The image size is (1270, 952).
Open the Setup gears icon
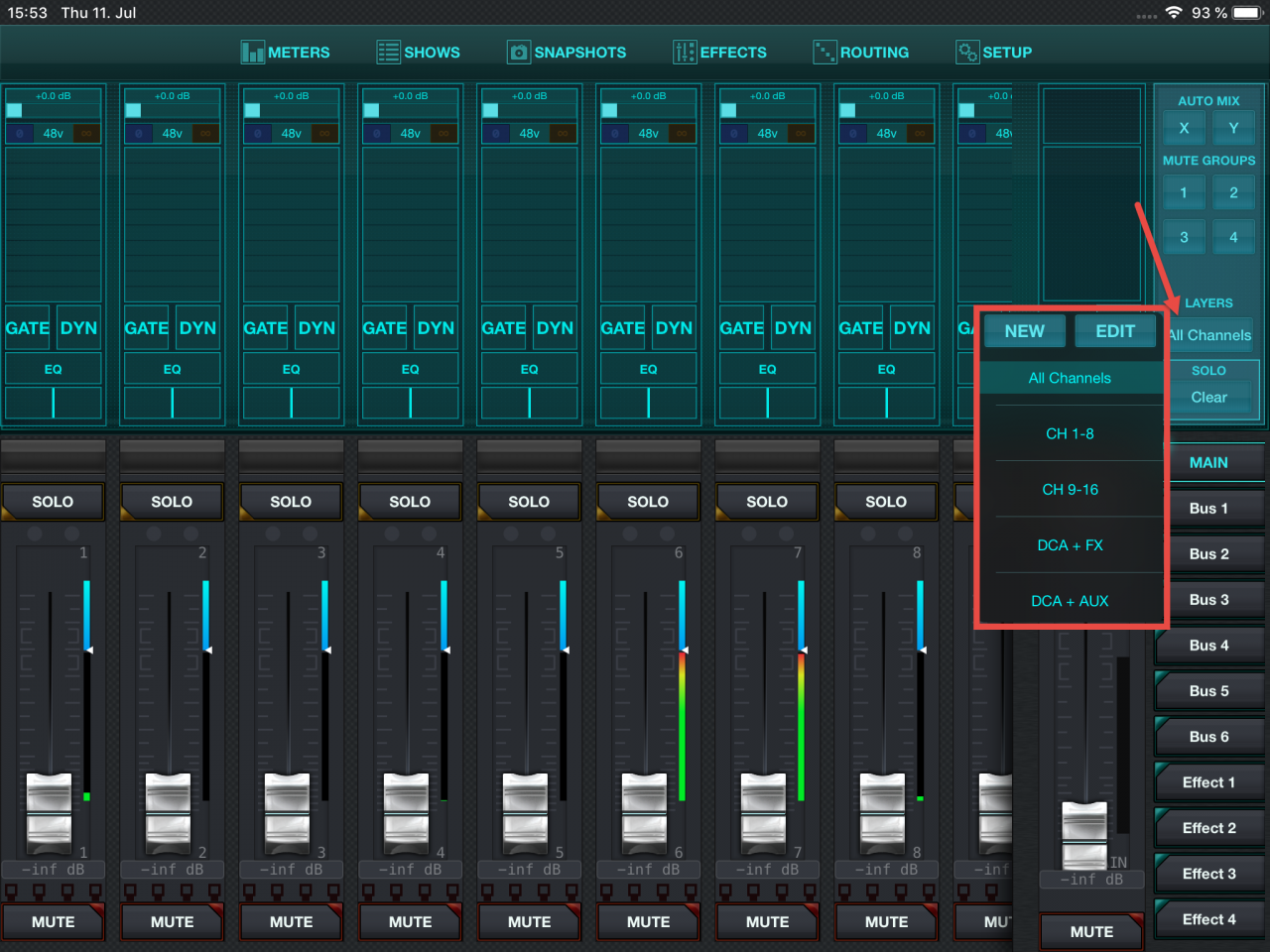coord(966,53)
